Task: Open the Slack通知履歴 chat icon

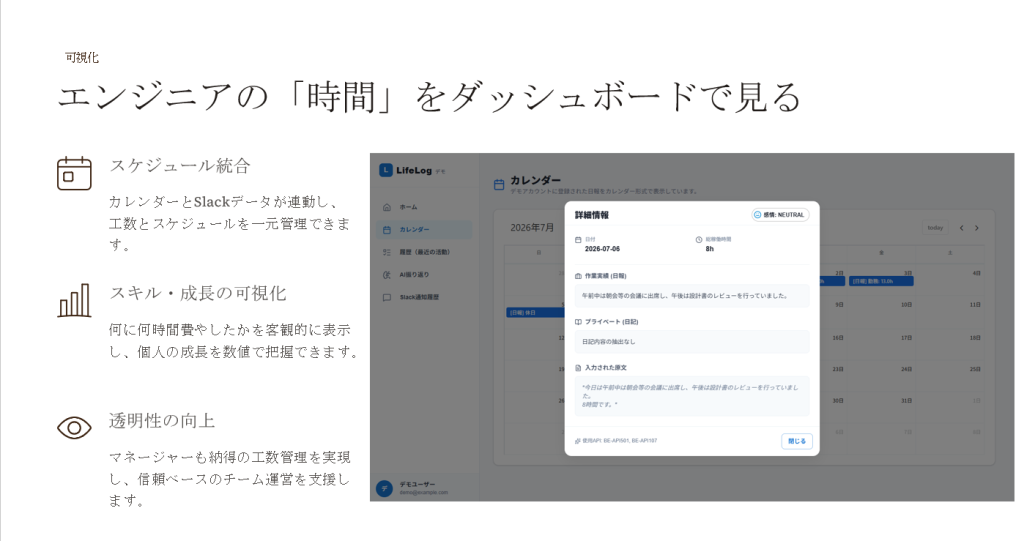Action: 387,297
